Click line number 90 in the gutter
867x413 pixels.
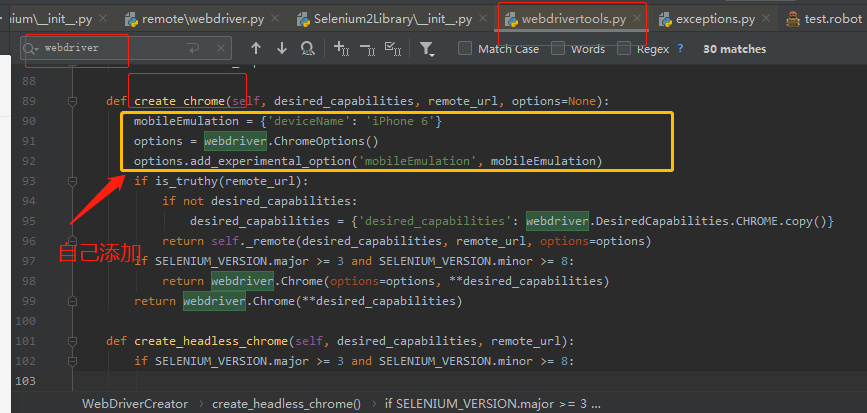click(x=28, y=121)
